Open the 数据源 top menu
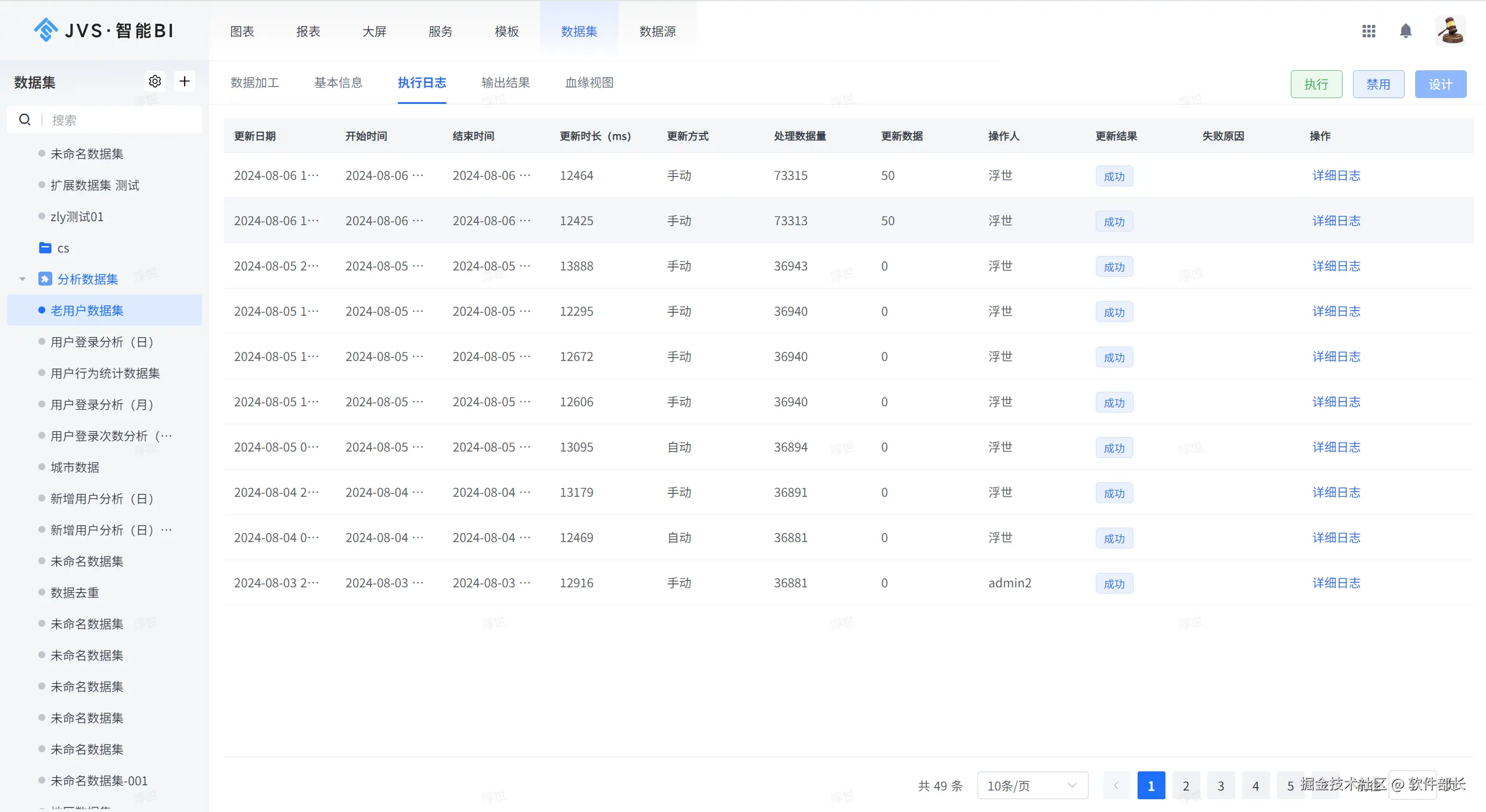Screen dimensions: 1486x812 click(x=657, y=31)
